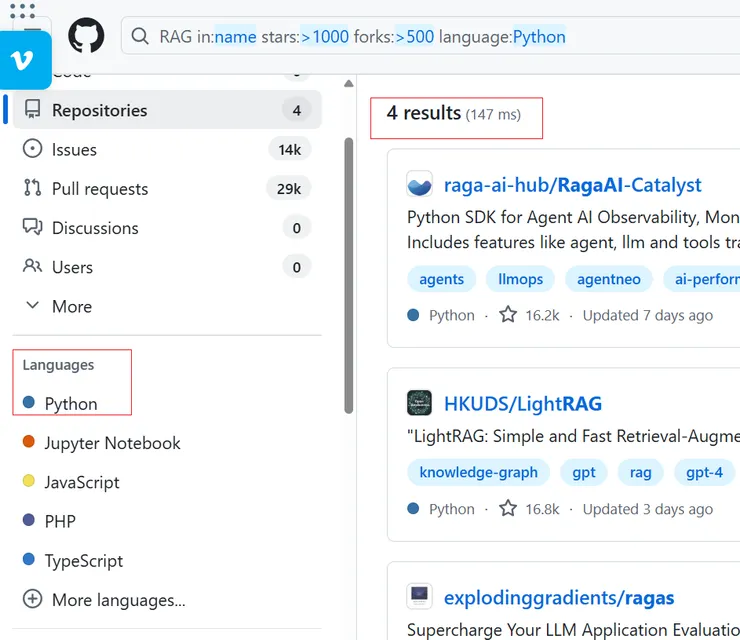The image size is (740, 640).
Task: Open the apps grid in the top-left corner
Action: pyautogui.click(x=22, y=10)
